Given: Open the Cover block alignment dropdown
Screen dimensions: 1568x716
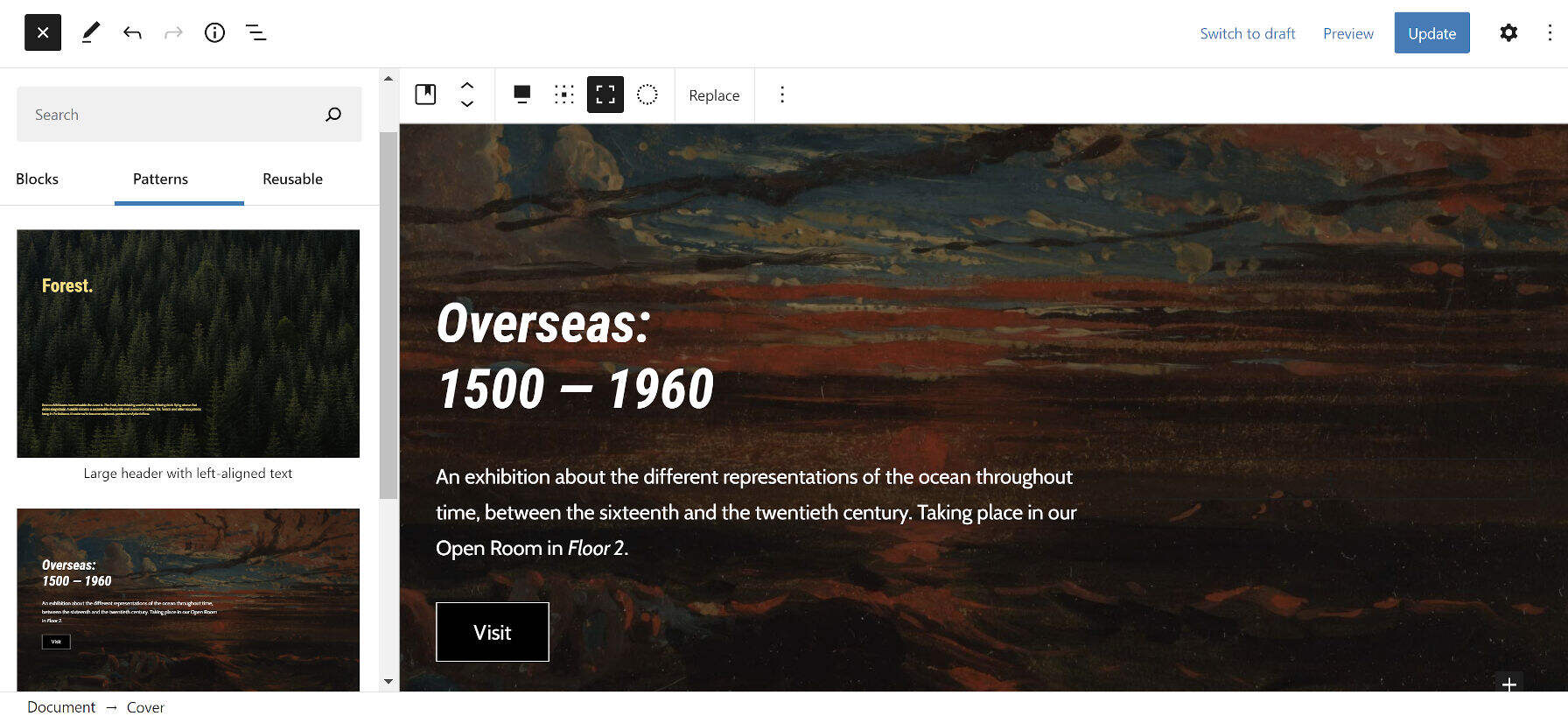Looking at the screenshot, I should click(x=522, y=95).
